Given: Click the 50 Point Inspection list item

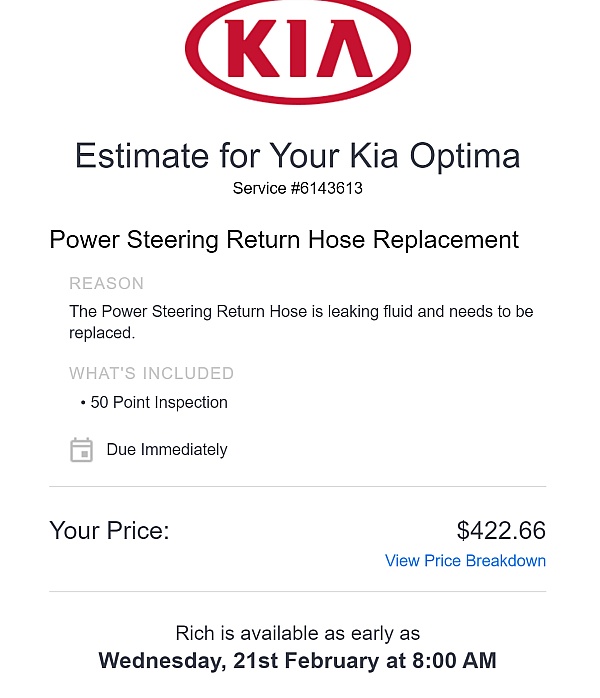Looking at the screenshot, I should [159, 402].
